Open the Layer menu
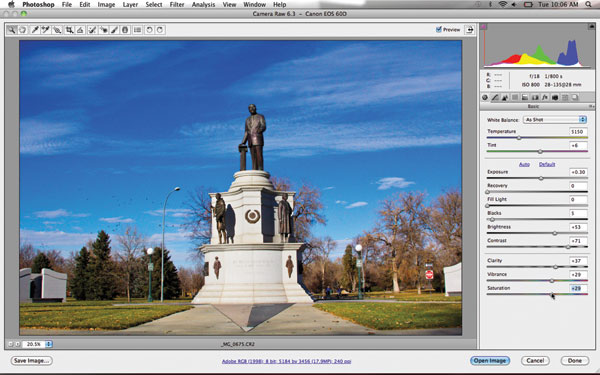The height and width of the screenshot is (375, 600). pyautogui.click(x=130, y=5)
